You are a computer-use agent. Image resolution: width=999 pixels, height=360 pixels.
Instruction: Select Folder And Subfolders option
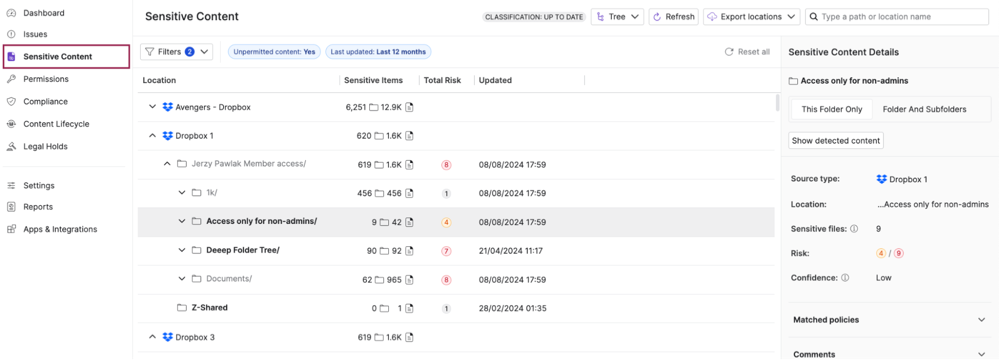click(x=924, y=110)
